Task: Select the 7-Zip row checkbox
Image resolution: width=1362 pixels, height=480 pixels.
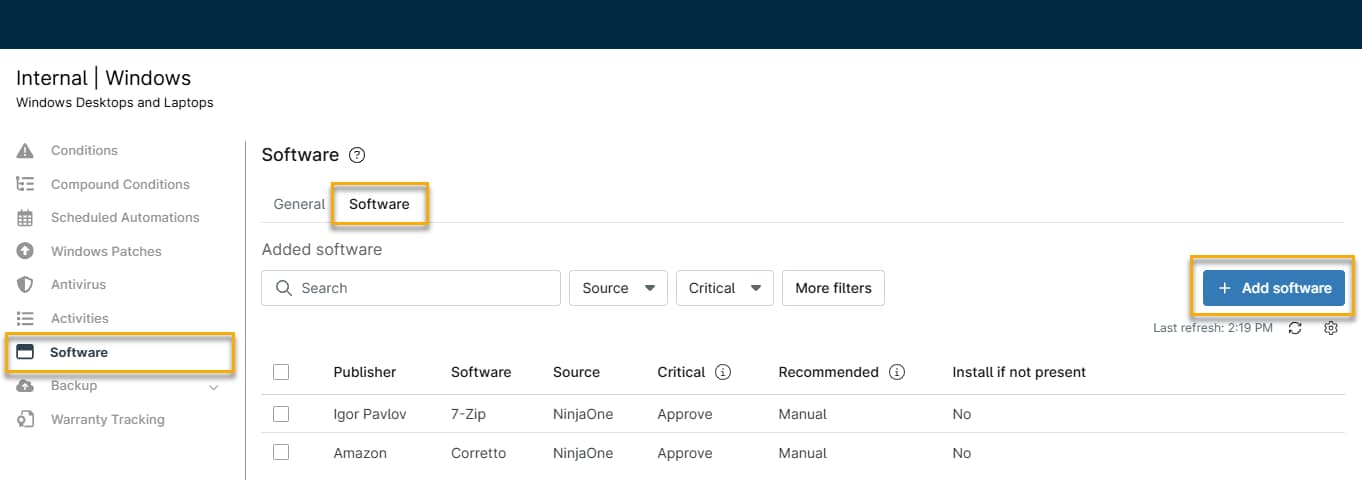Action: click(281, 414)
